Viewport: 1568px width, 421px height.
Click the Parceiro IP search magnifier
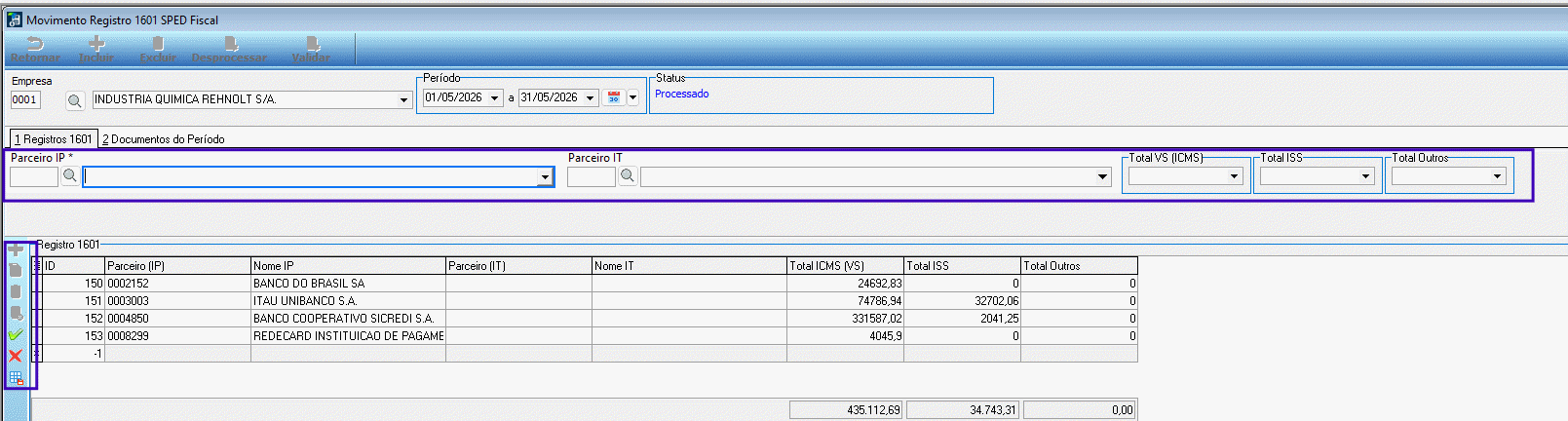(70, 176)
